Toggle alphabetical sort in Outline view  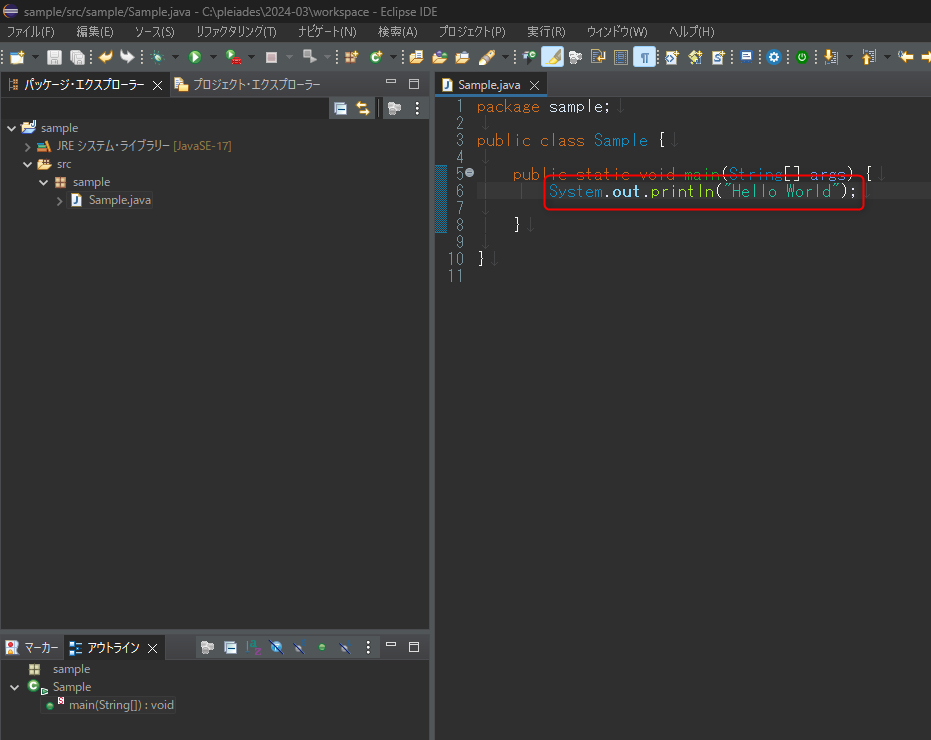click(x=254, y=647)
